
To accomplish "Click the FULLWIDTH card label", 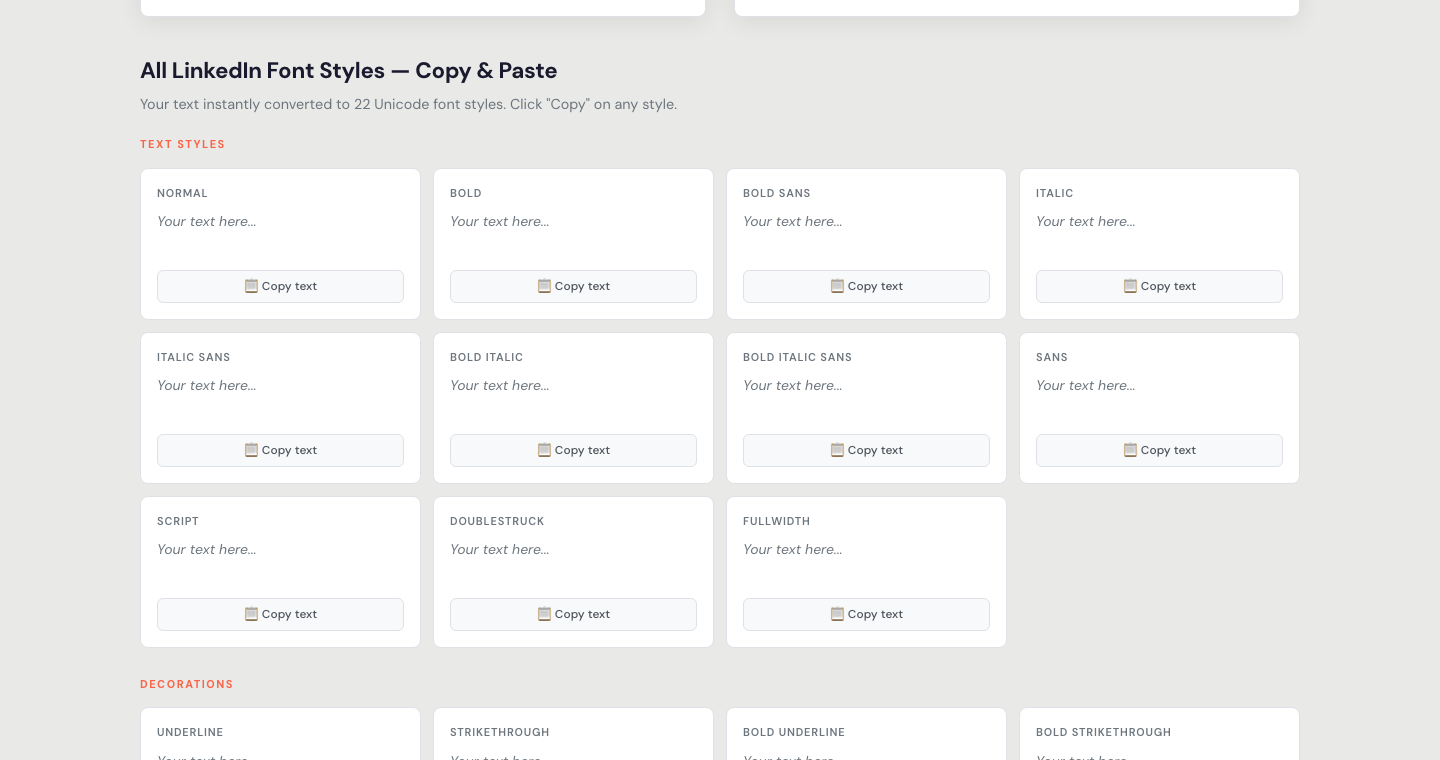I will [777, 521].
